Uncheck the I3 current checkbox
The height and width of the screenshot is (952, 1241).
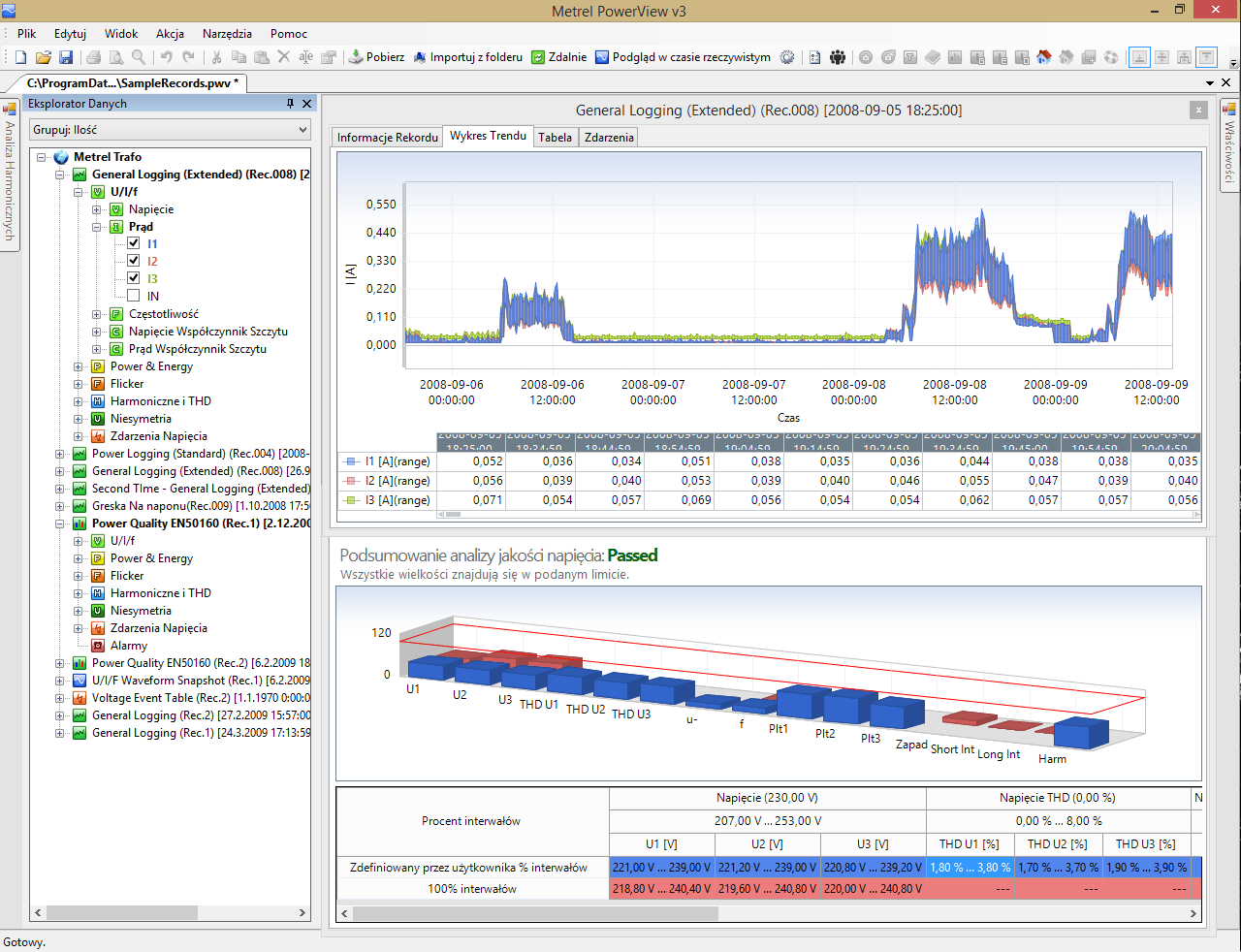pos(134,278)
